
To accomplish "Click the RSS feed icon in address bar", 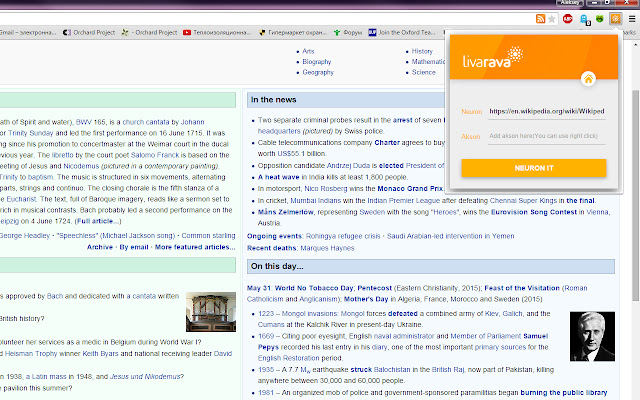I will 541,18.
